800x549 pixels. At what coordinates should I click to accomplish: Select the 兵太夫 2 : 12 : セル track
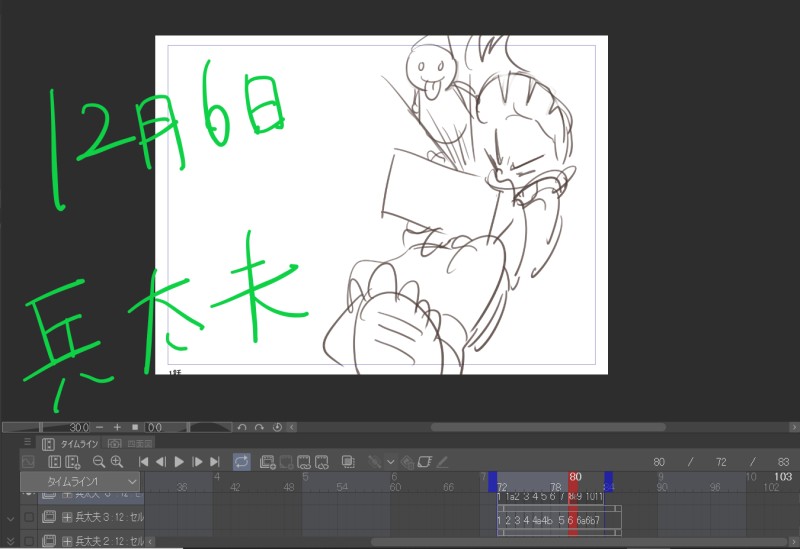click(x=91, y=540)
